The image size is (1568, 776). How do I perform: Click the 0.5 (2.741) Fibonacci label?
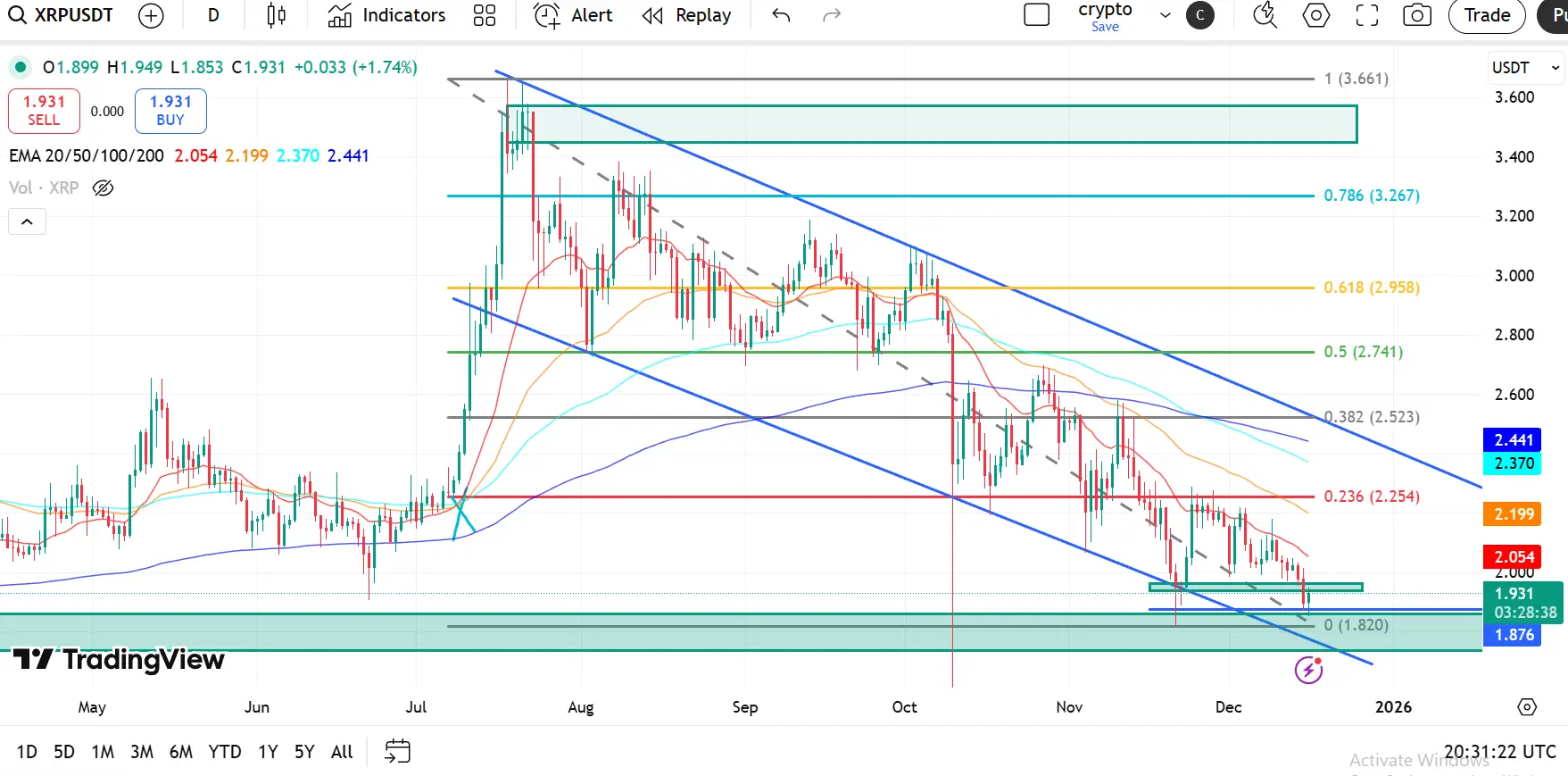[x=1364, y=352]
